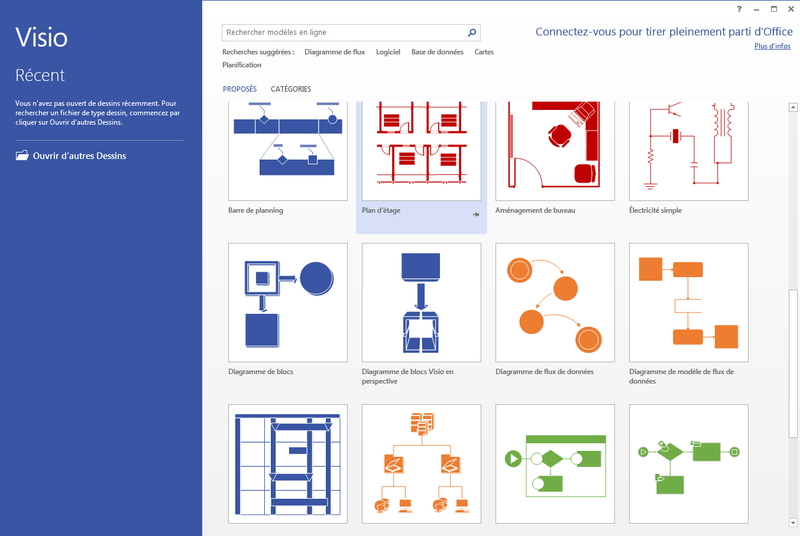Search suggested term Planification
Viewport: 800px width, 536px height.
click(x=242, y=65)
